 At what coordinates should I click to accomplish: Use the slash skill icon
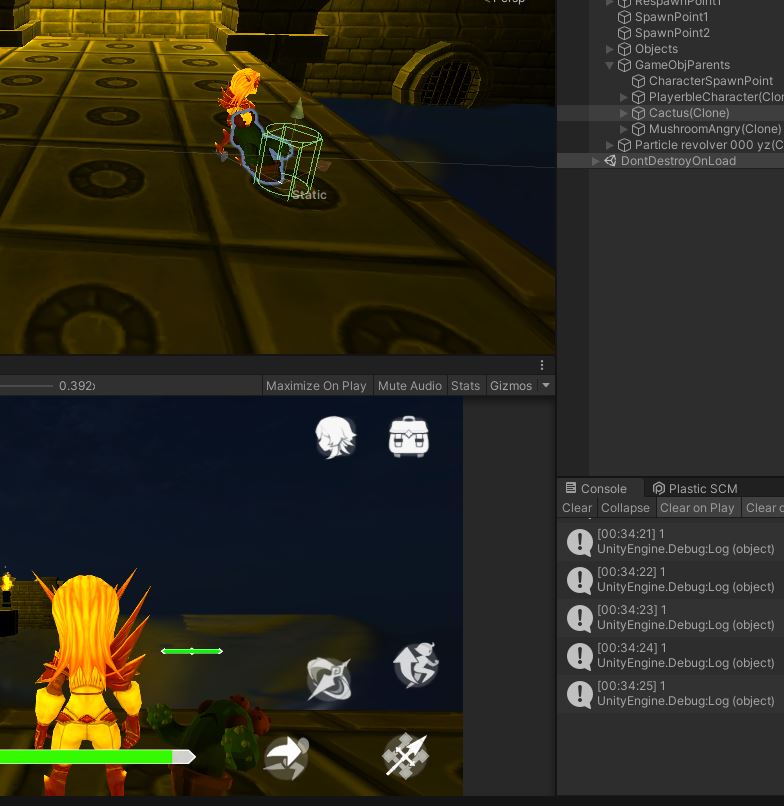coord(329,679)
